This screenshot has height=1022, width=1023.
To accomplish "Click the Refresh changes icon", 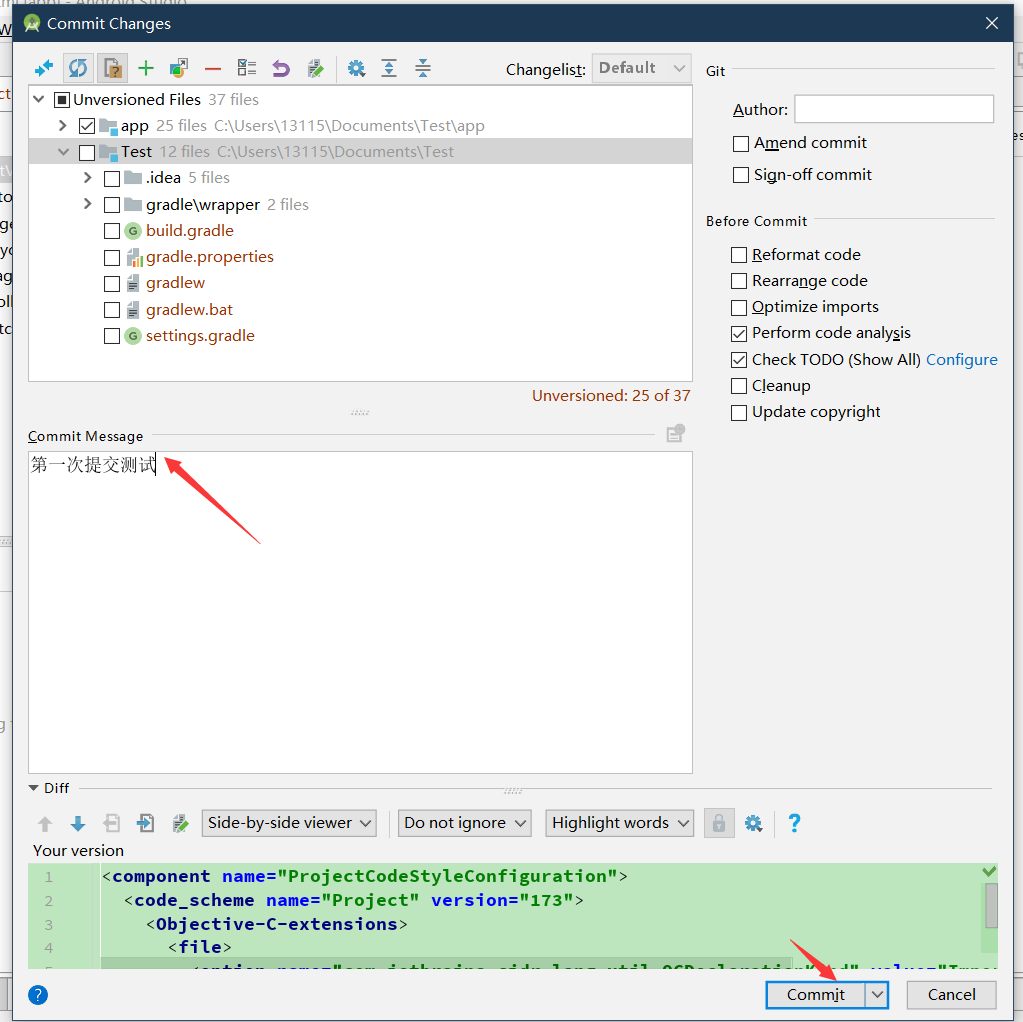I will (x=78, y=68).
